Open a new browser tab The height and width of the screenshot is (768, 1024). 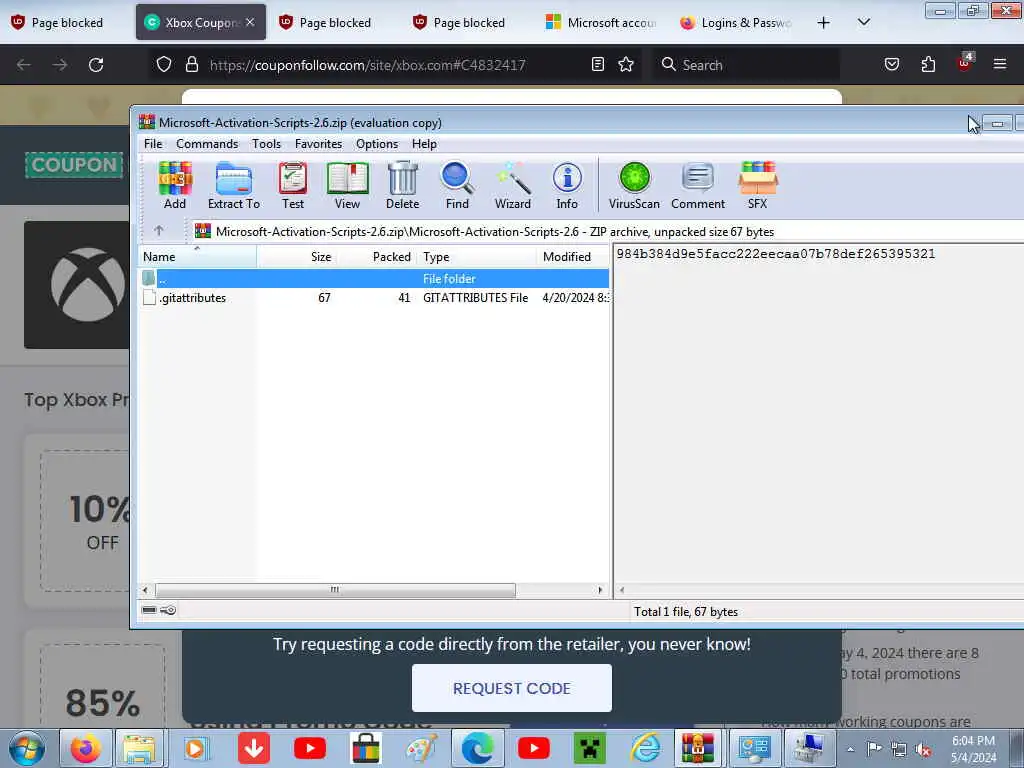824,23
